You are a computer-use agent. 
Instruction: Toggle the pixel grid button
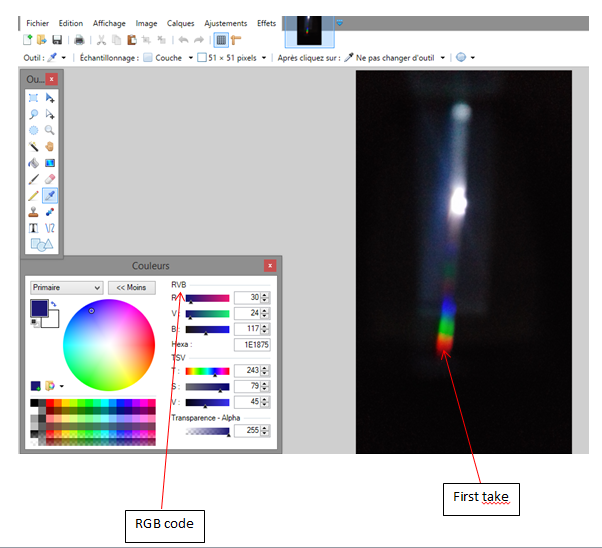(221, 40)
